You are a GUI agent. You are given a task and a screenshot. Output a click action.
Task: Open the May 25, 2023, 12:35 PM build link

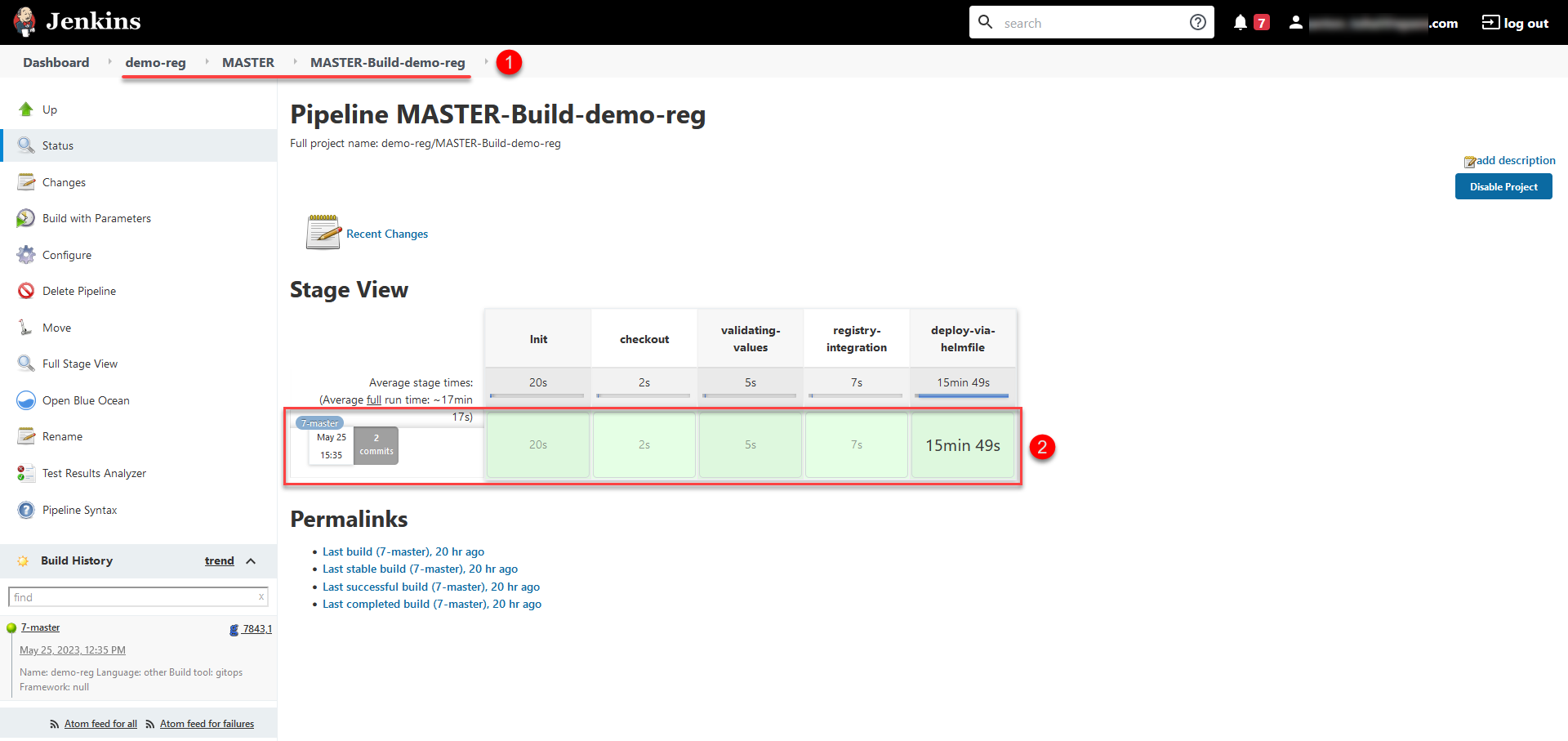click(73, 650)
